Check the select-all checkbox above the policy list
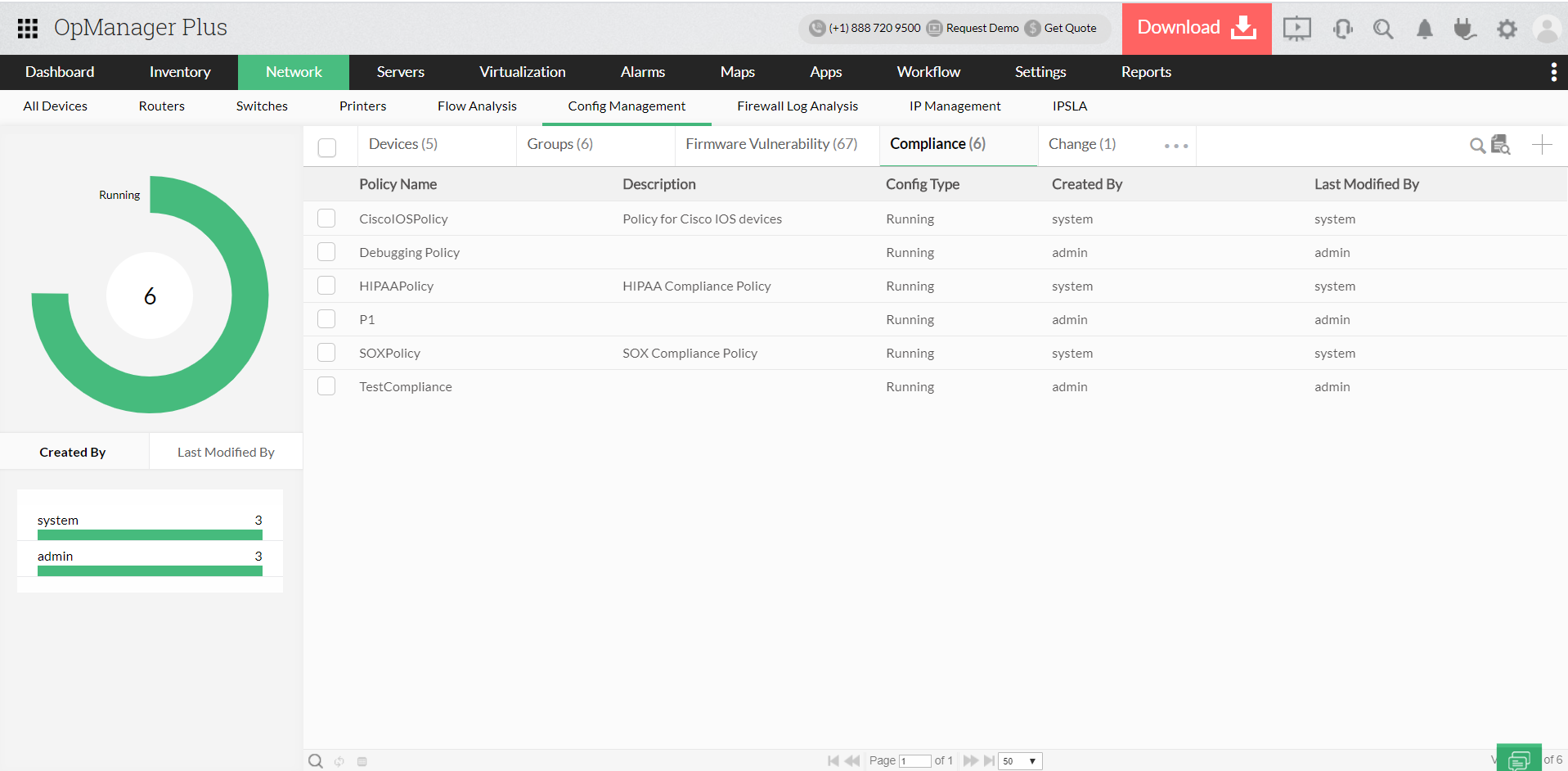 (x=327, y=147)
